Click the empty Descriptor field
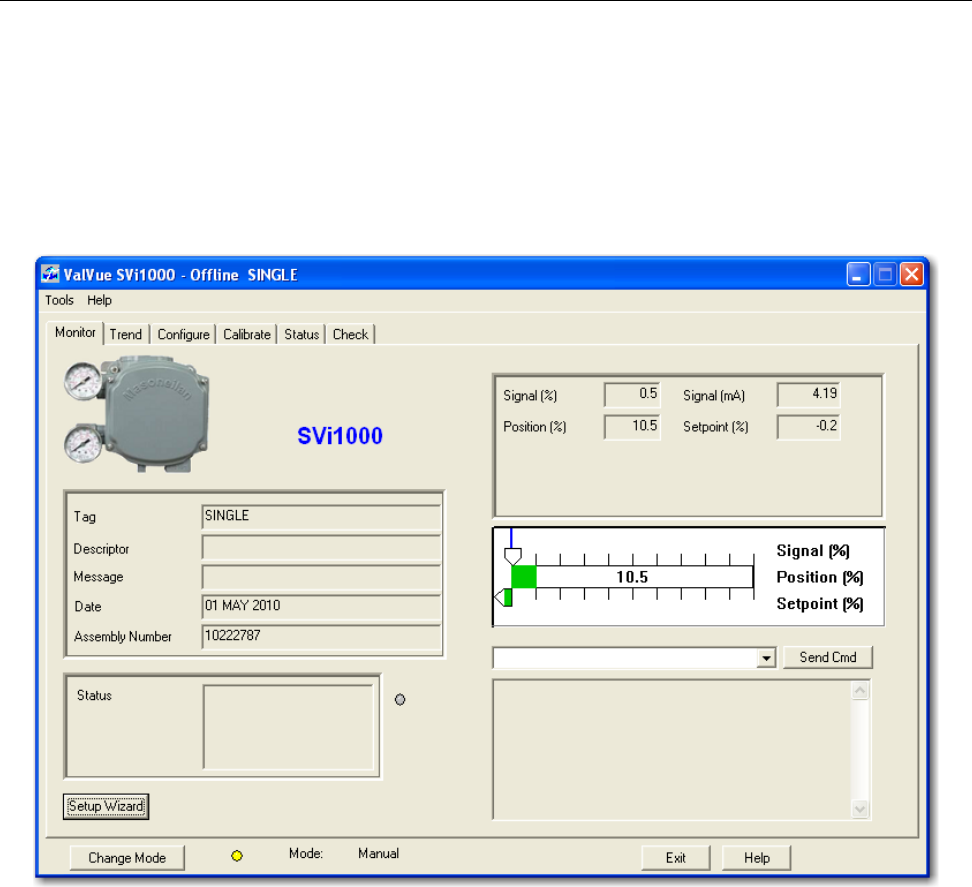 321,548
